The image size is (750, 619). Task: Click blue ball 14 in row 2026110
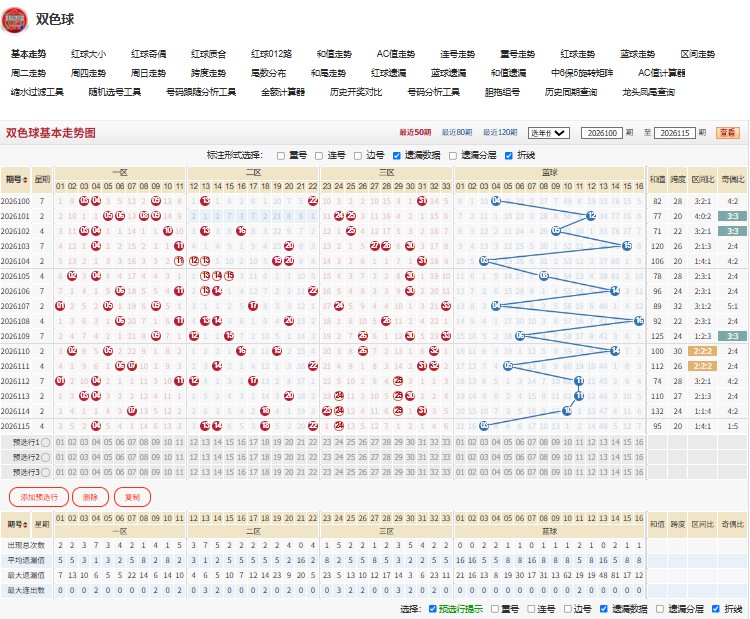tap(615, 351)
